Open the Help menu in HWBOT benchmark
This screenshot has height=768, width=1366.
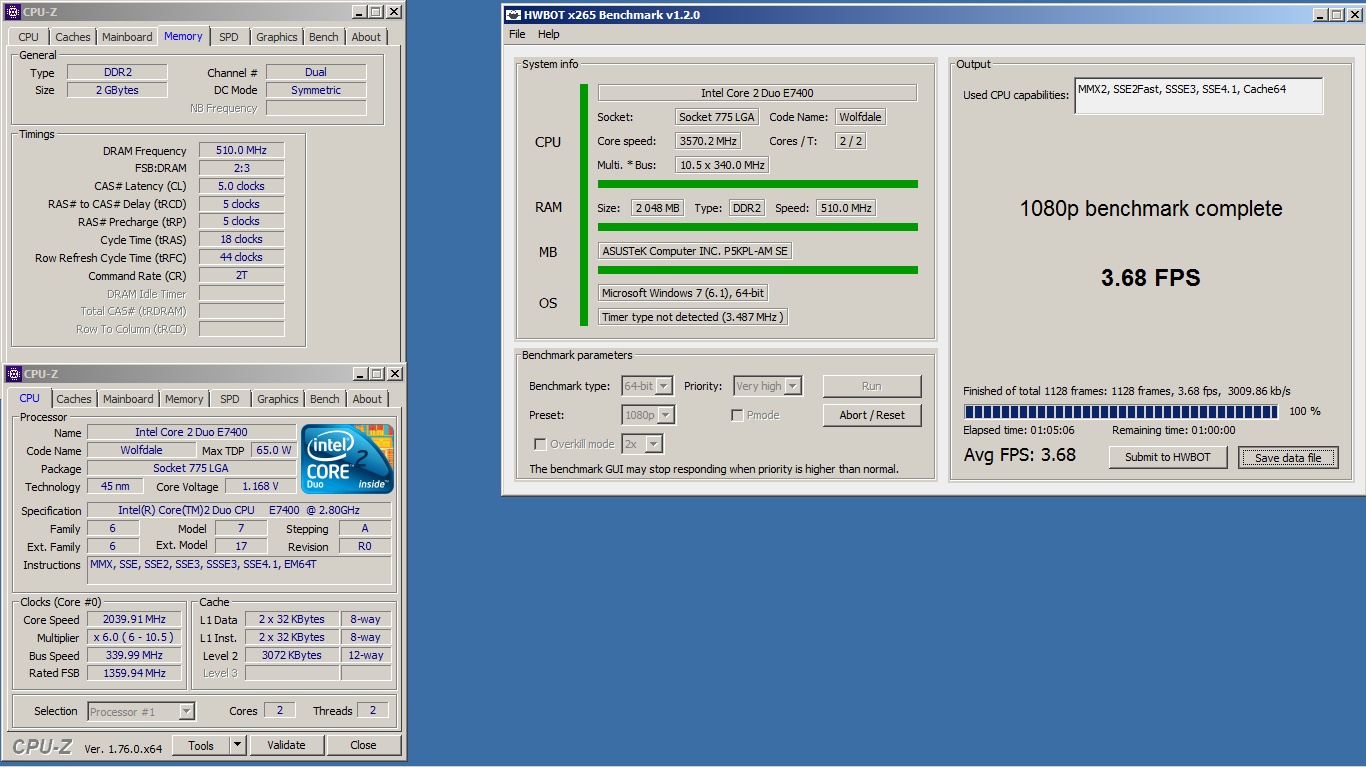tap(549, 34)
